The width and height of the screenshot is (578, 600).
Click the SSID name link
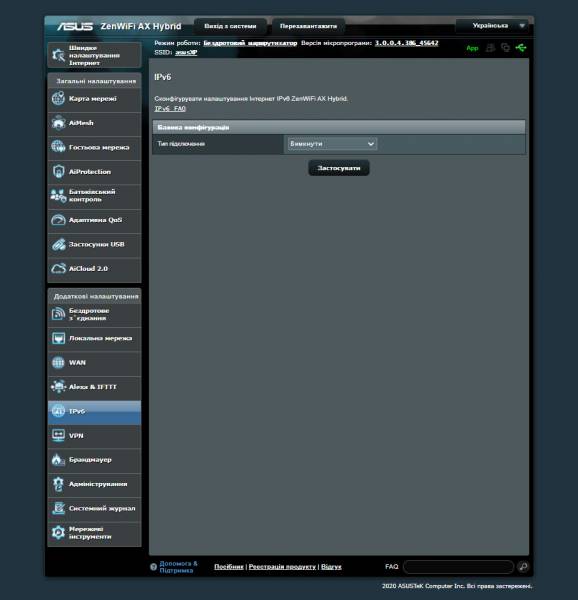[186, 52]
